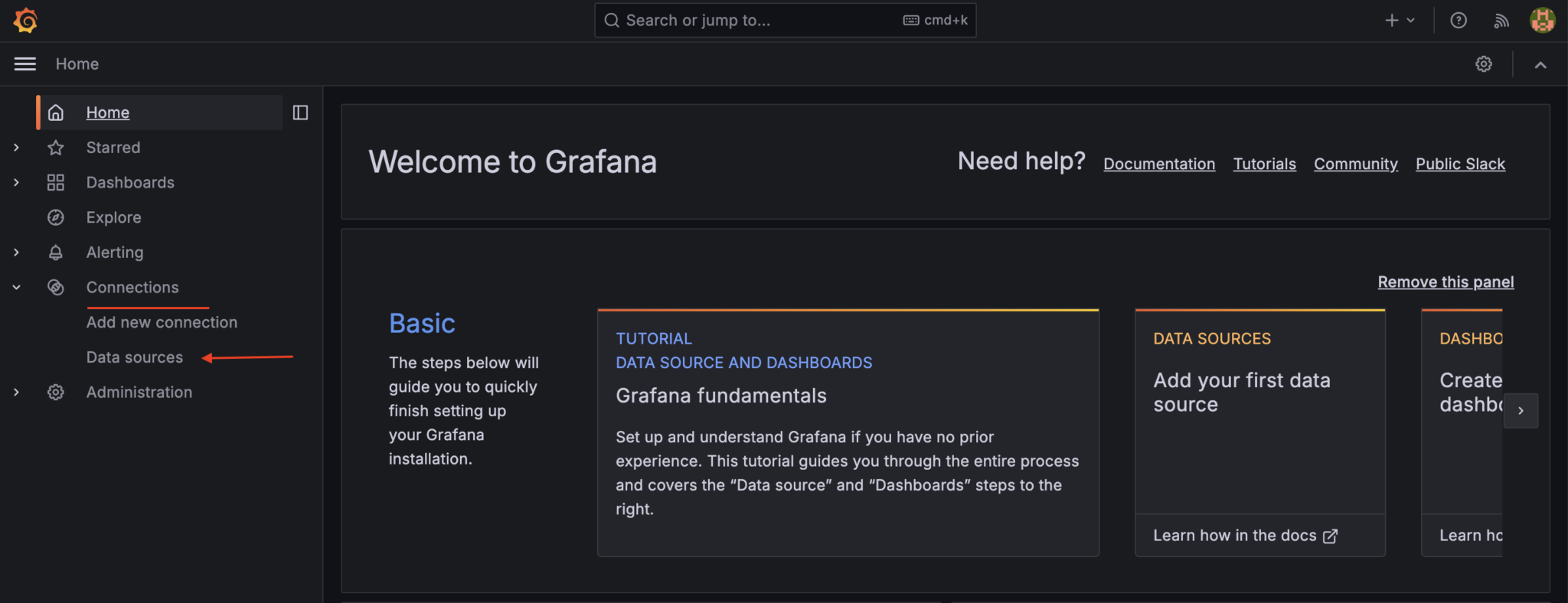Open the user avatar profile menu
This screenshot has width=1568, height=603.
point(1543,21)
